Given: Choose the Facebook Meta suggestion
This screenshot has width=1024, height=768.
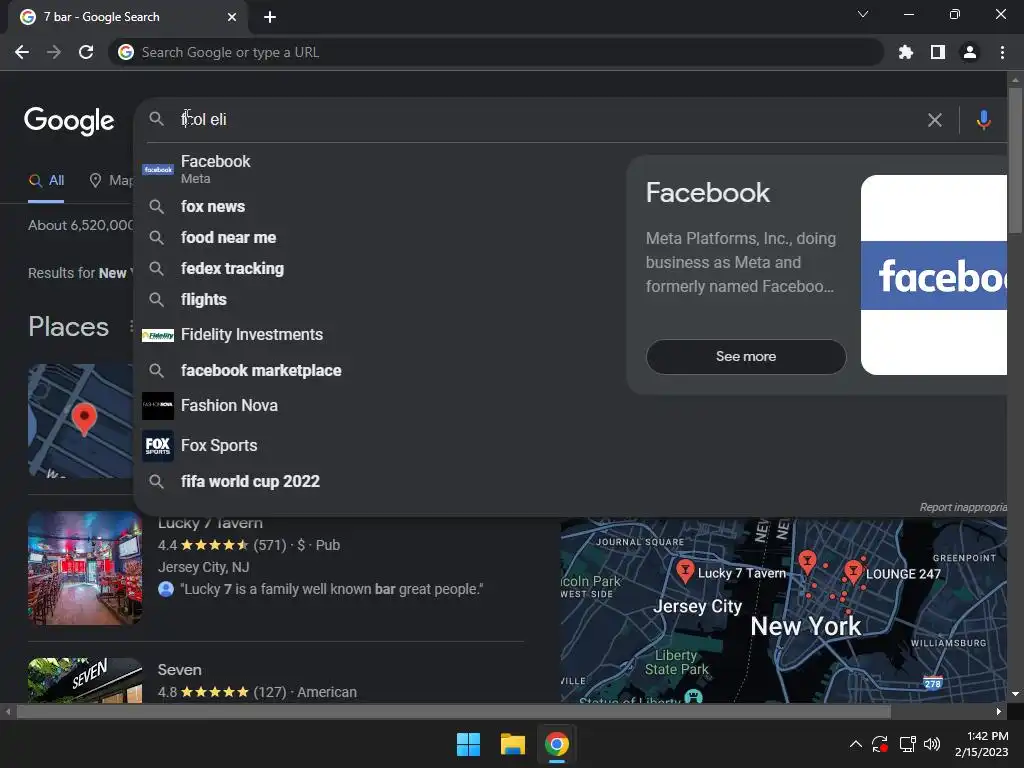Looking at the screenshot, I should coord(379,168).
